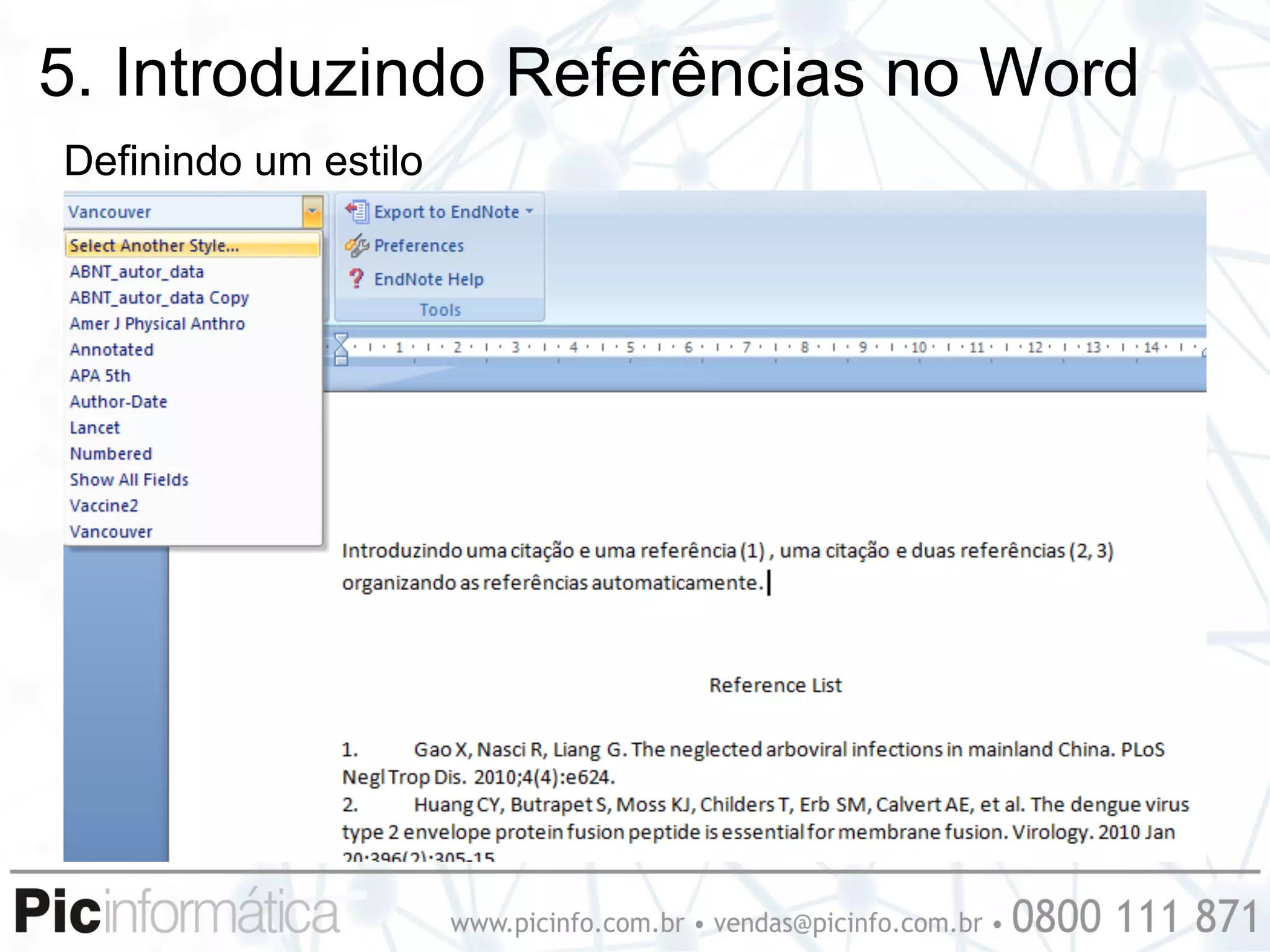Open Export to EndNote dropdown arrow
The image size is (1270, 952).
point(530,211)
